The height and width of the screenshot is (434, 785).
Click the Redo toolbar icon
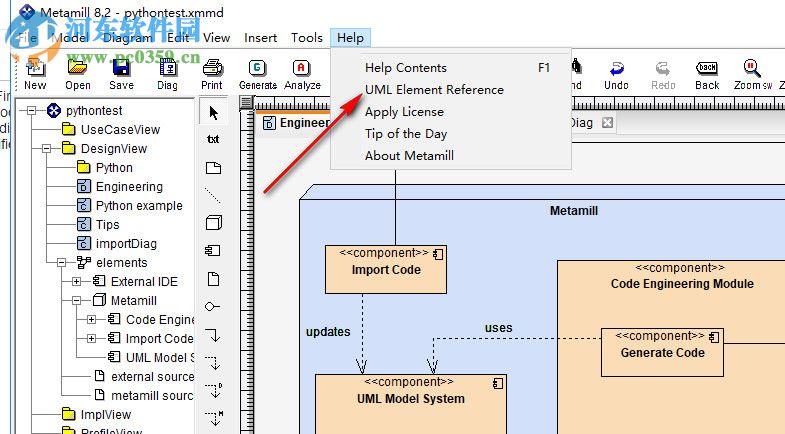663,68
